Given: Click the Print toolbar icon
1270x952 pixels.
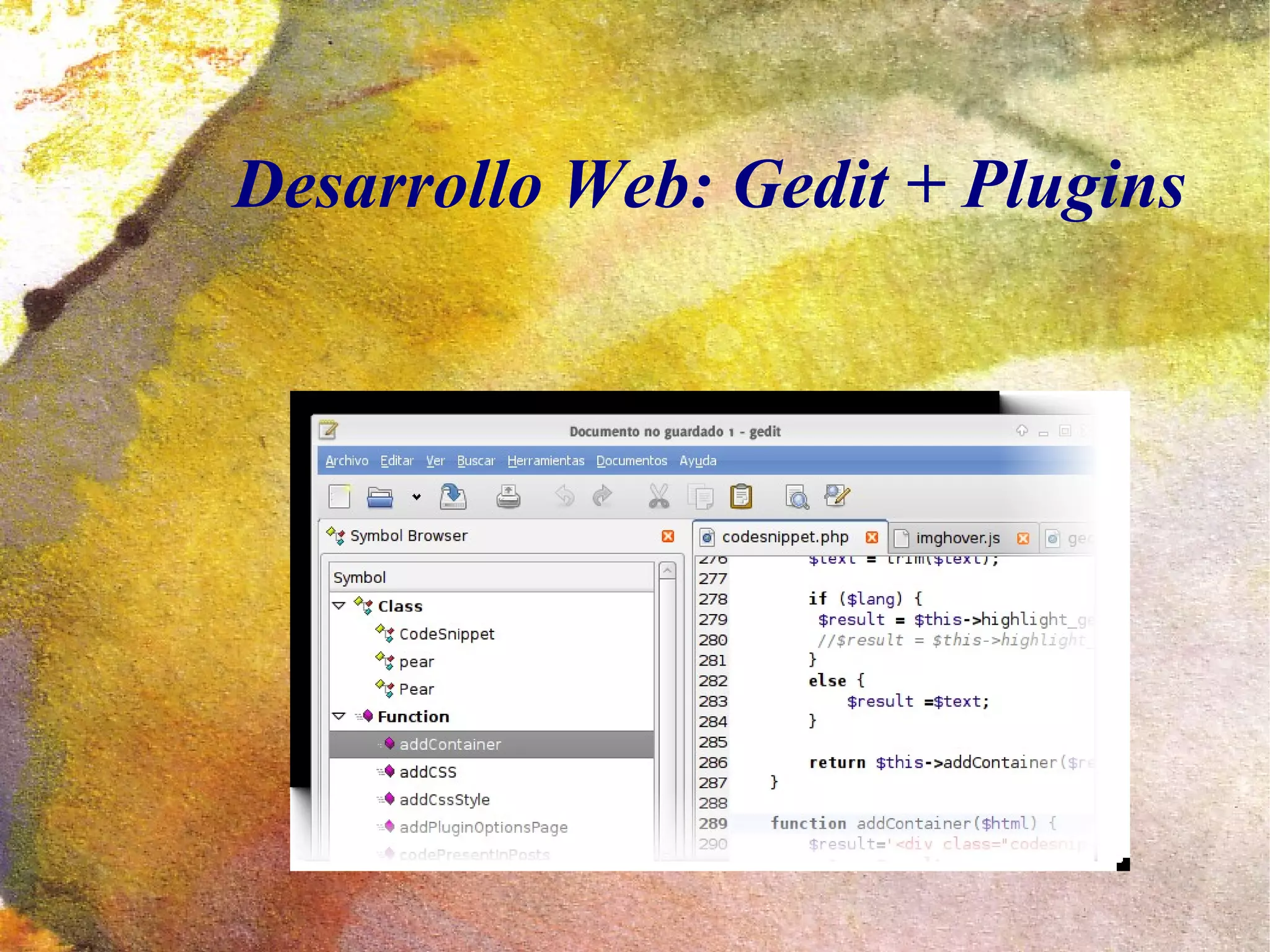Looking at the screenshot, I should pyautogui.click(x=508, y=497).
